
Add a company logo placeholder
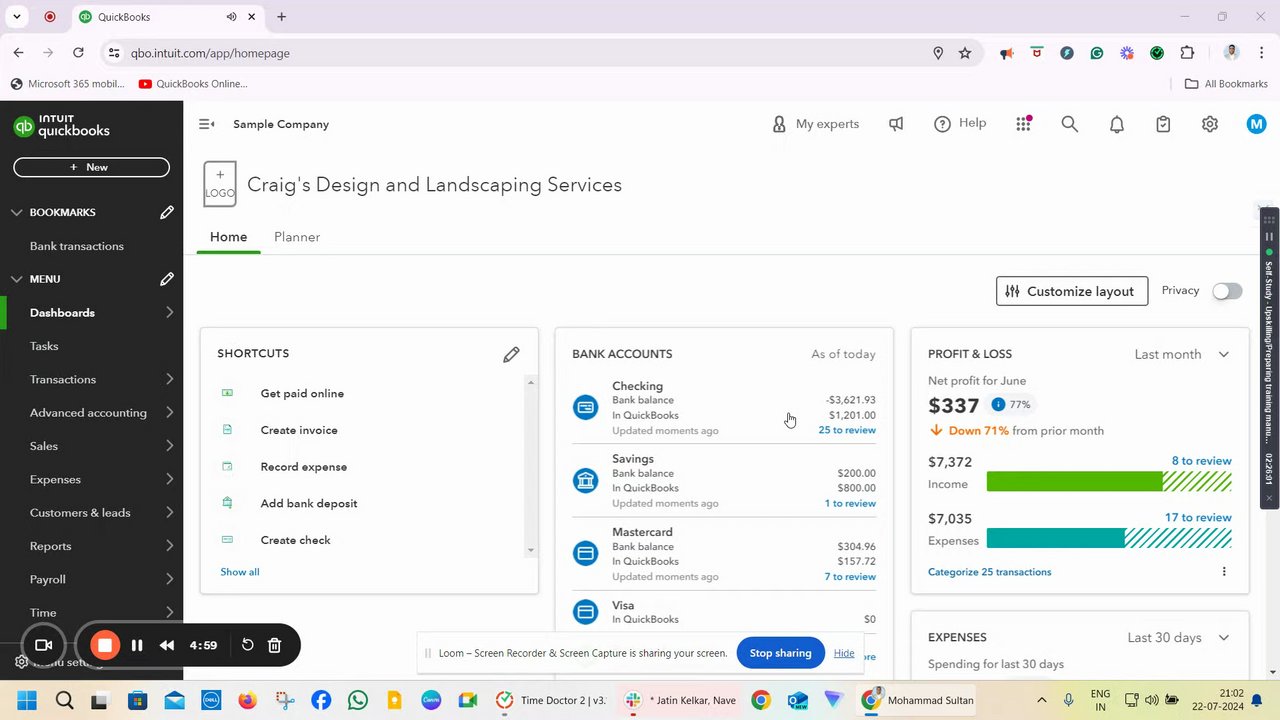[220, 184]
